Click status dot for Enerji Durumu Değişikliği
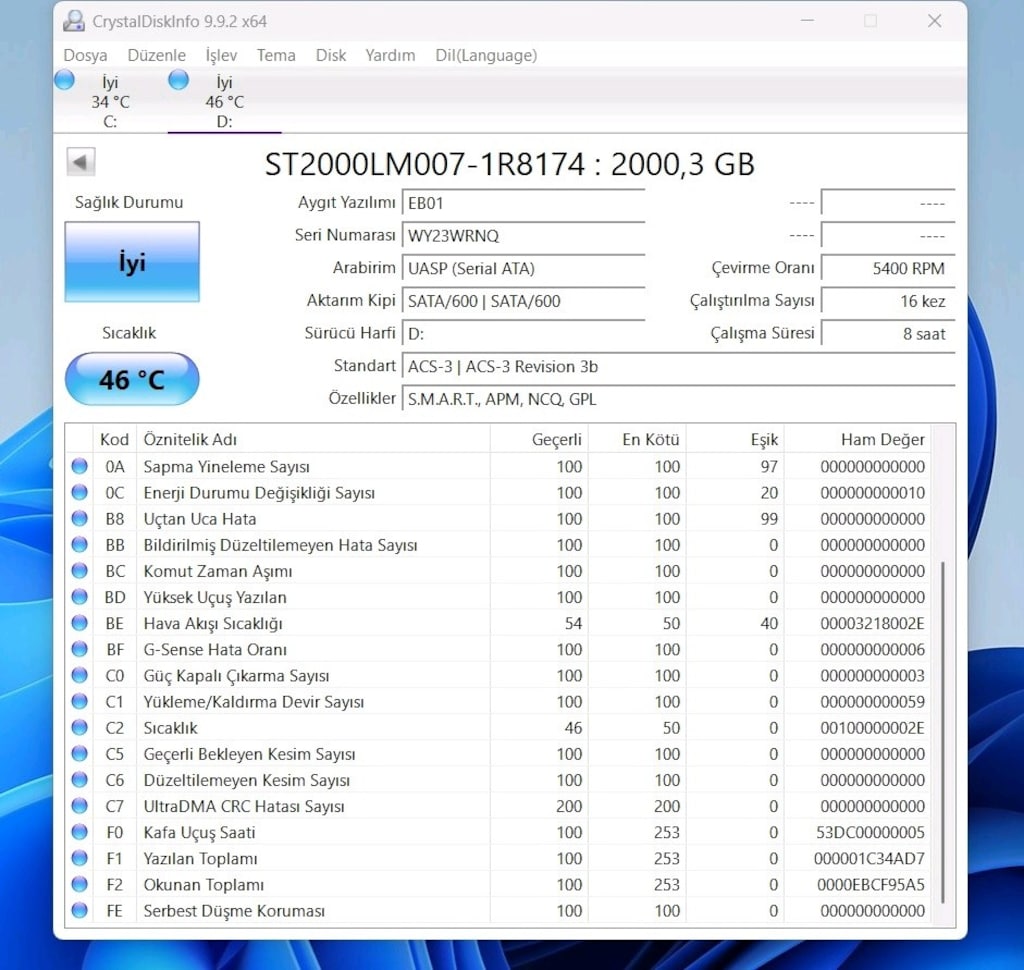The image size is (1024, 970). 80,492
